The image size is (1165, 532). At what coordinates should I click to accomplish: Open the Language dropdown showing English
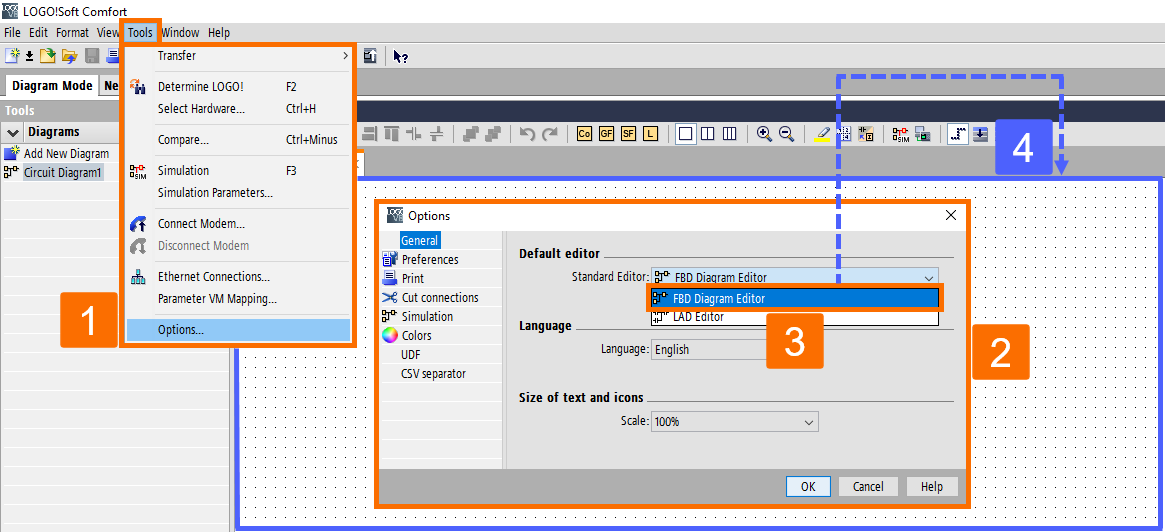click(x=710, y=349)
